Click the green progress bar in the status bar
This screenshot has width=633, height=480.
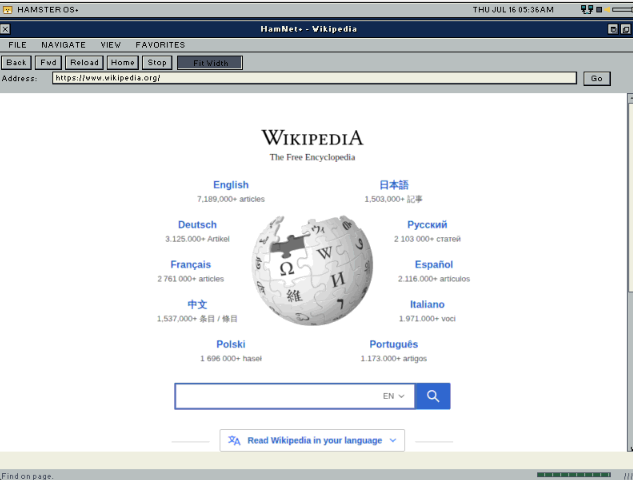click(x=574, y=475)
